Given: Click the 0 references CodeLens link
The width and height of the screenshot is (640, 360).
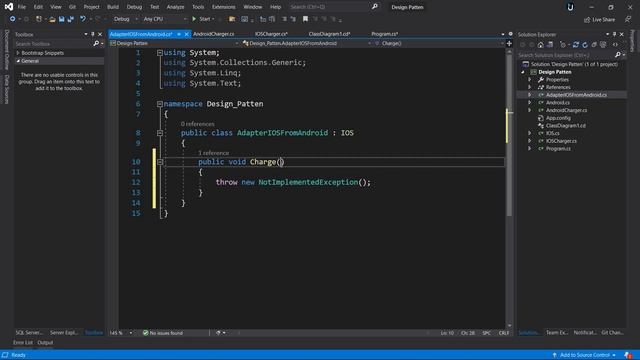Looking at the screenshot, I should coord(198,124).
